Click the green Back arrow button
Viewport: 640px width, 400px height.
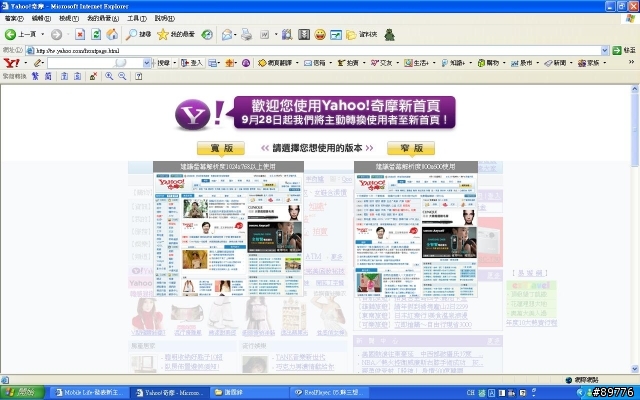point(10,35)
